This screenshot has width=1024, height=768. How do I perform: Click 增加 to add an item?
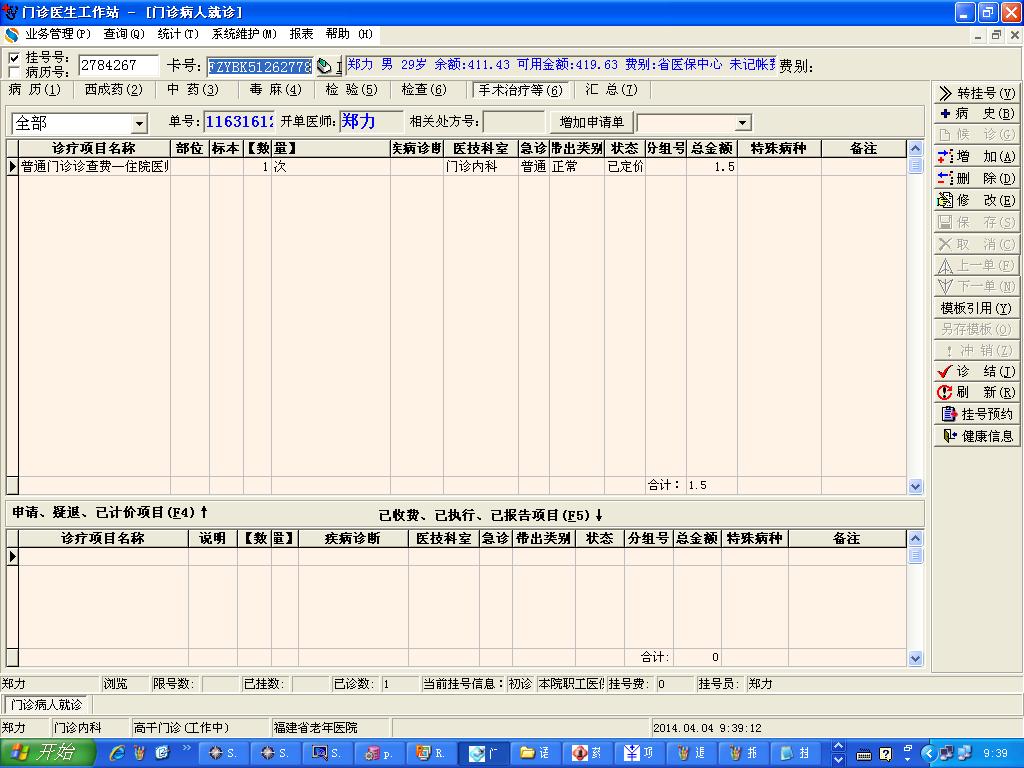pos(976,157)
